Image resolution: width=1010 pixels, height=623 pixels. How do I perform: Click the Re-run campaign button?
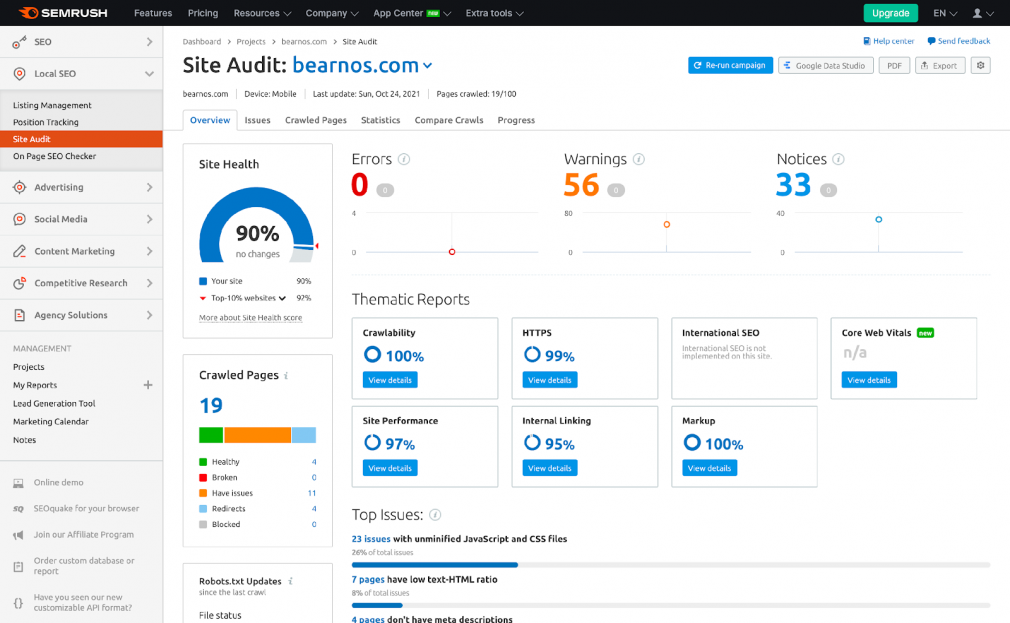730,65
